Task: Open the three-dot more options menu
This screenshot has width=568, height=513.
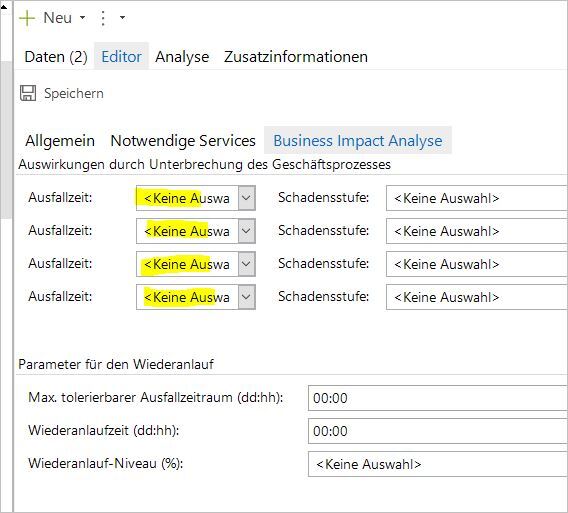Action: 103,18
